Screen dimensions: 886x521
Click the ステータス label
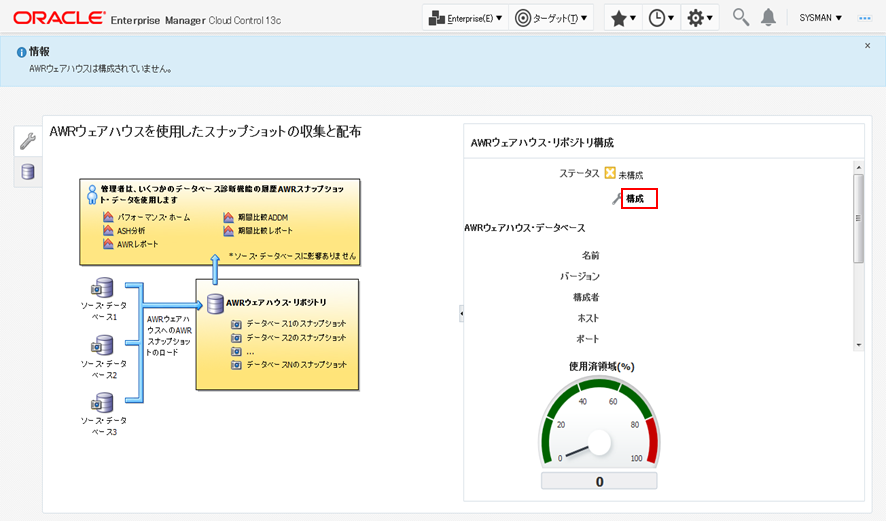579,173
